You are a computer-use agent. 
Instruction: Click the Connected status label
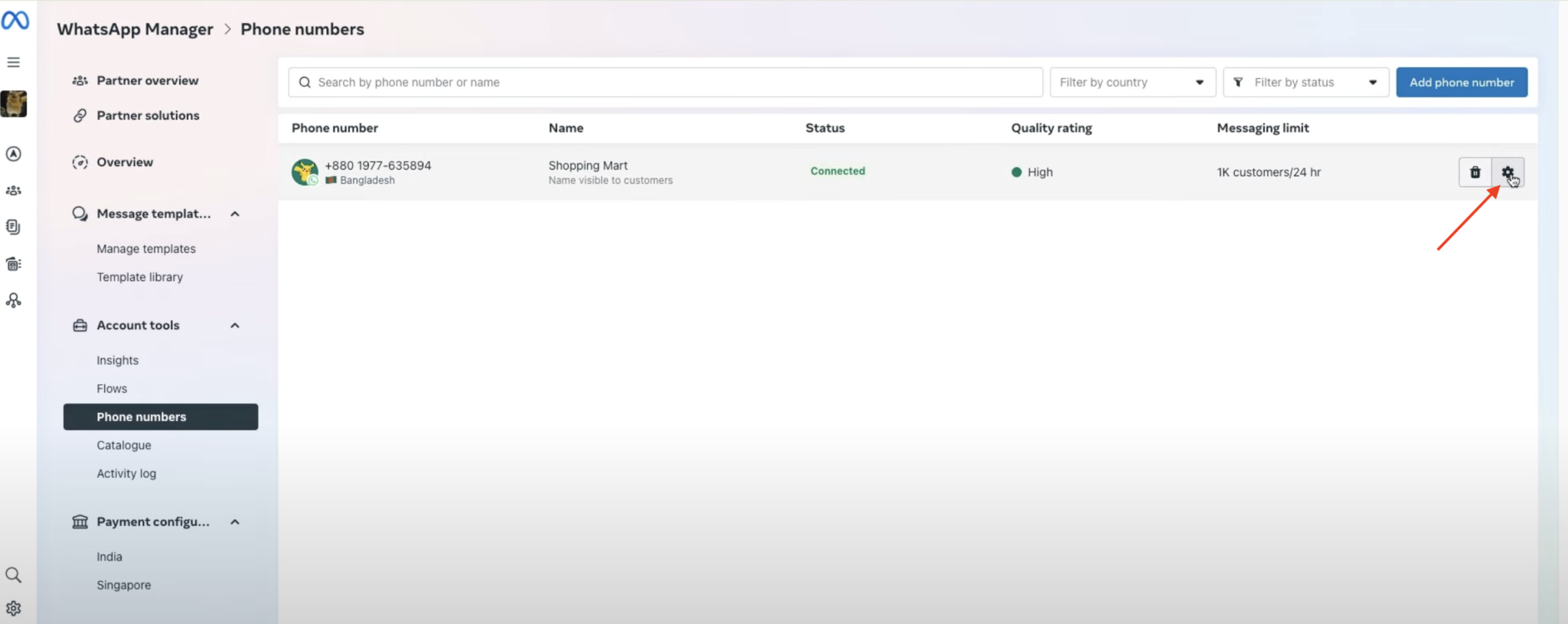coord(838,172)
